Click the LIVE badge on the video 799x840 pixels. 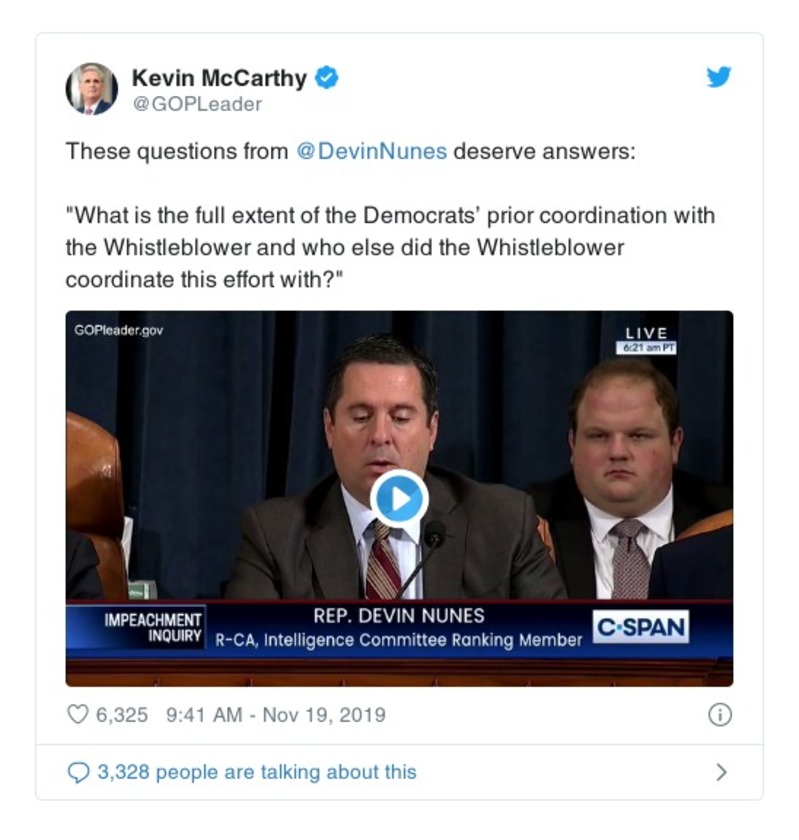646,333
